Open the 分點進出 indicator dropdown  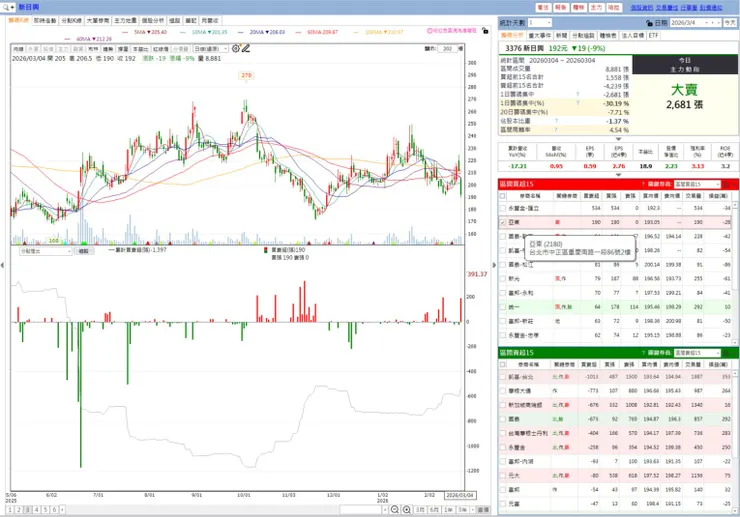[45, 251]
